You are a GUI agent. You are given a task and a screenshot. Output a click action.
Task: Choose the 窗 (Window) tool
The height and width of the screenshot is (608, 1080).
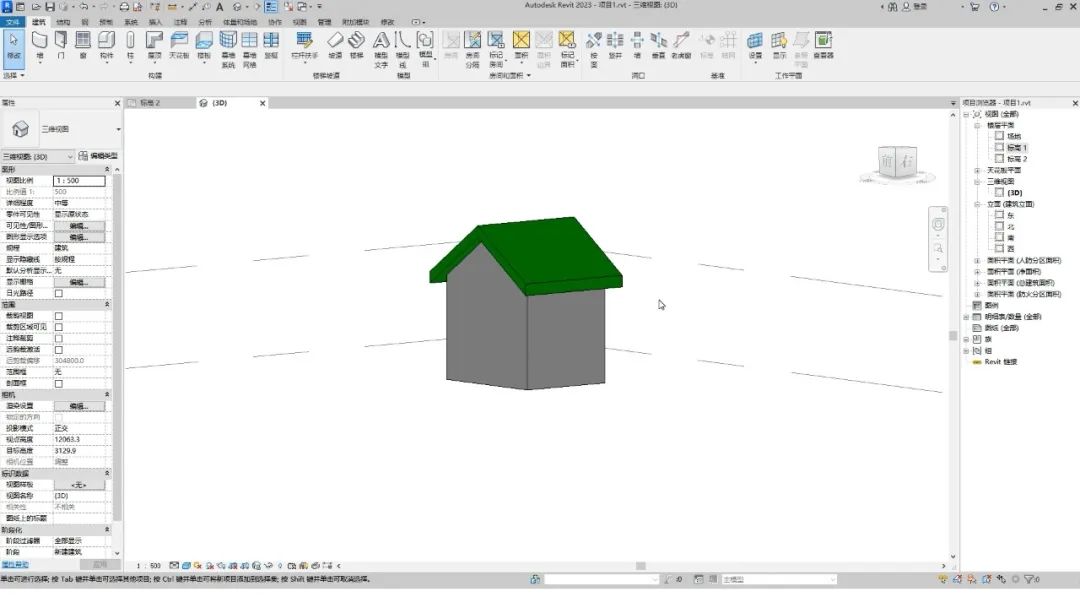coord(83,45)
